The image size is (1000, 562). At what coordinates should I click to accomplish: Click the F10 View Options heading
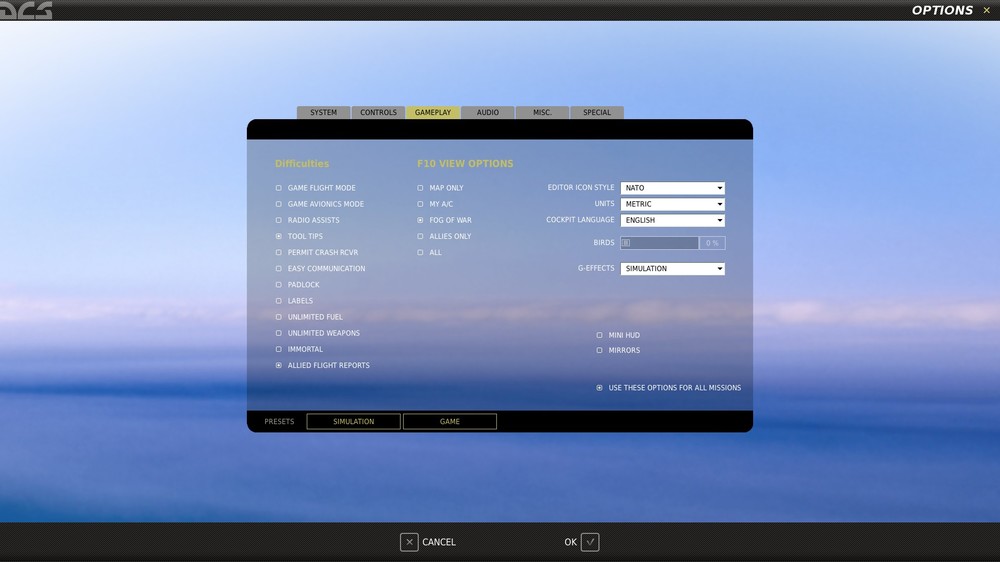pyautogui.click(x=465, y=164)
